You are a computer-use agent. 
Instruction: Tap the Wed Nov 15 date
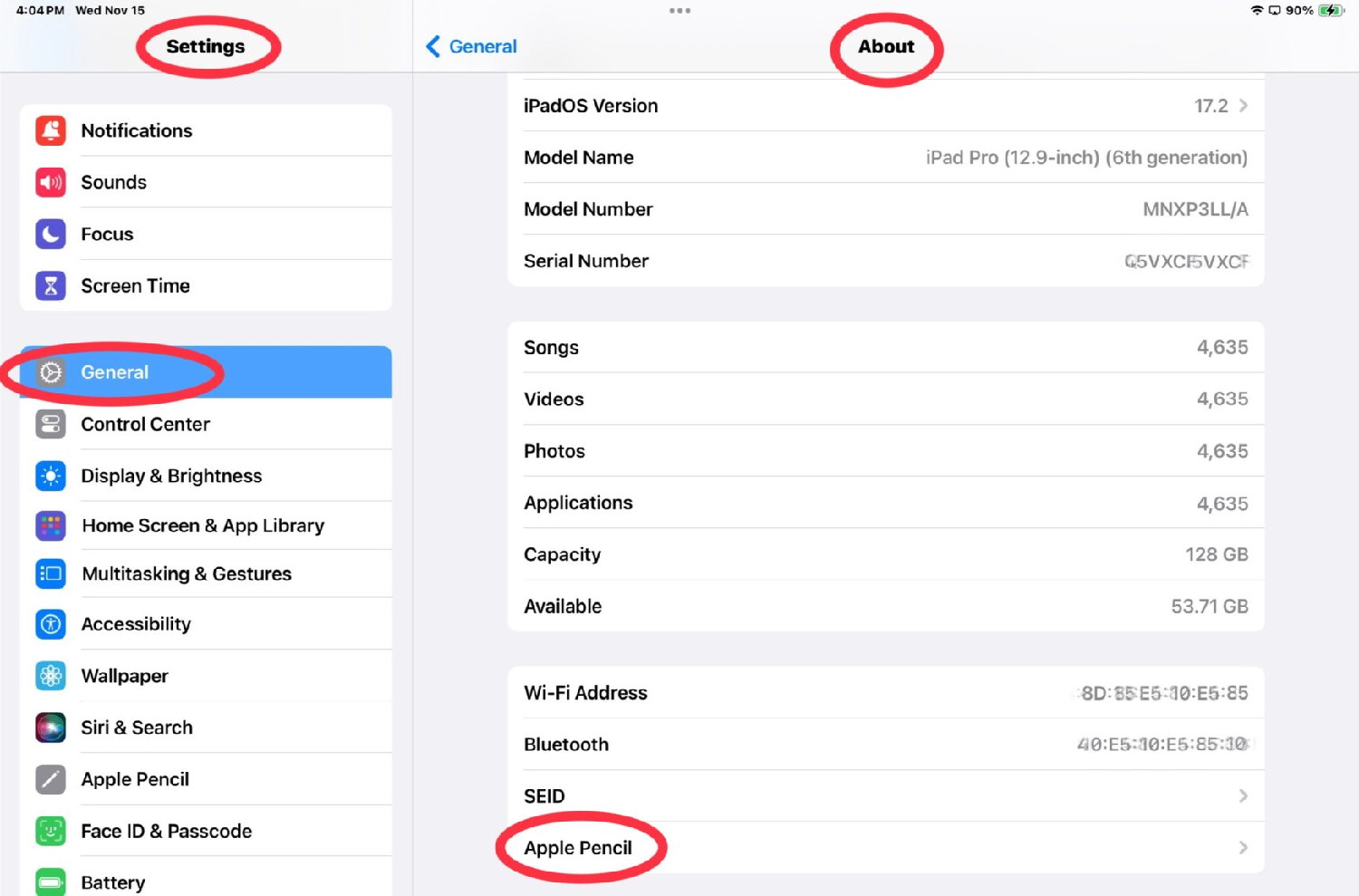point(110,10)
